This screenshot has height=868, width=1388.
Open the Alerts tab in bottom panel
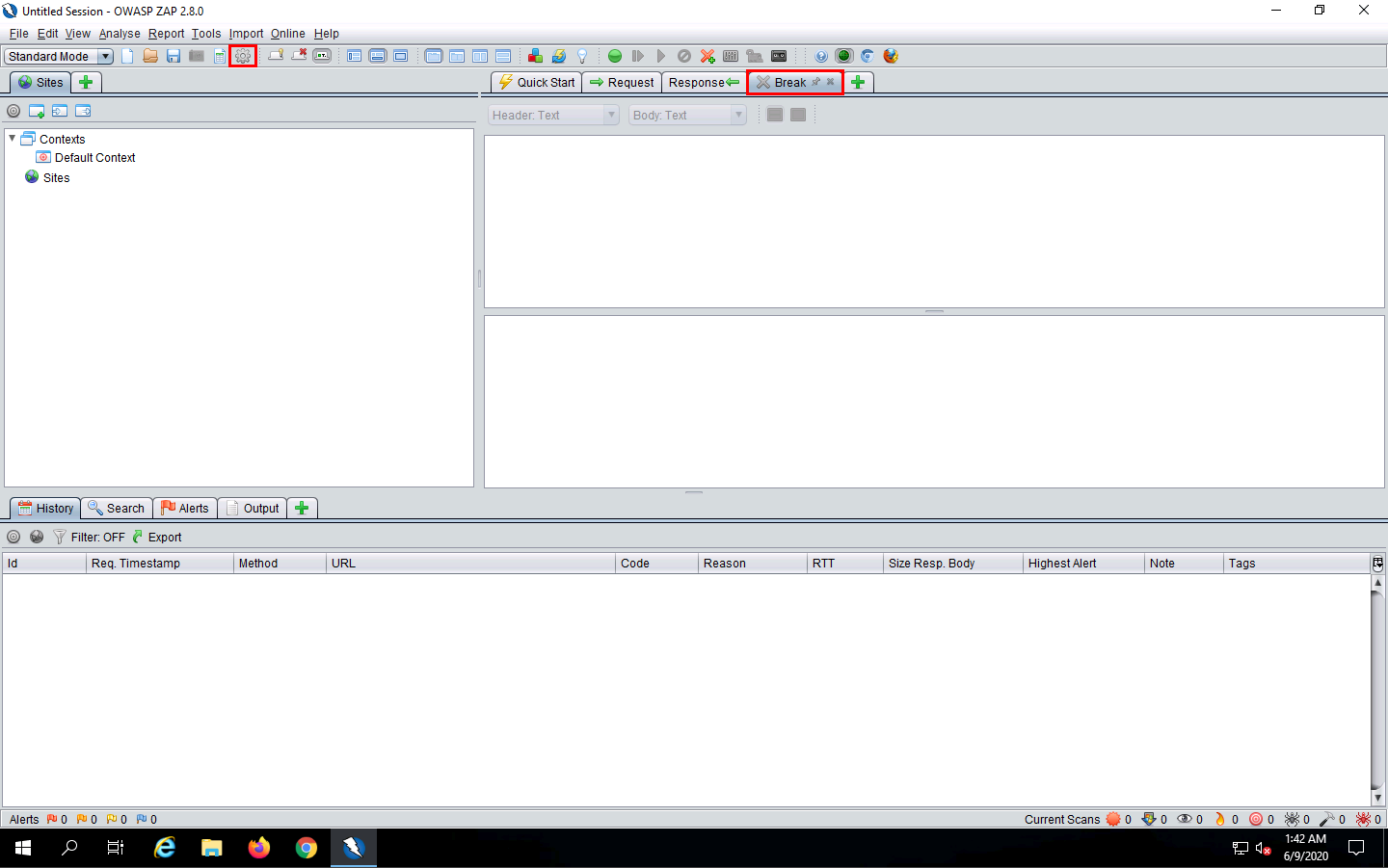point(185,508)
